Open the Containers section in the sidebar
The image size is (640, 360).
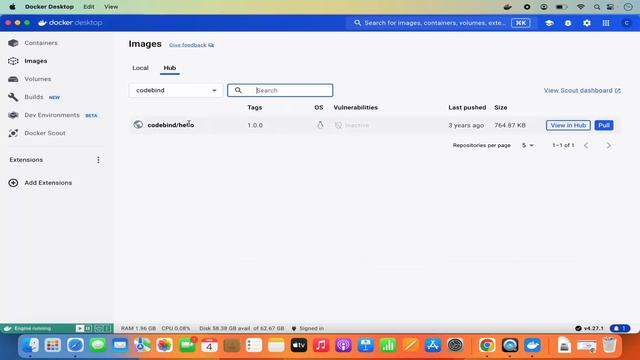click(x=41, y=43)
